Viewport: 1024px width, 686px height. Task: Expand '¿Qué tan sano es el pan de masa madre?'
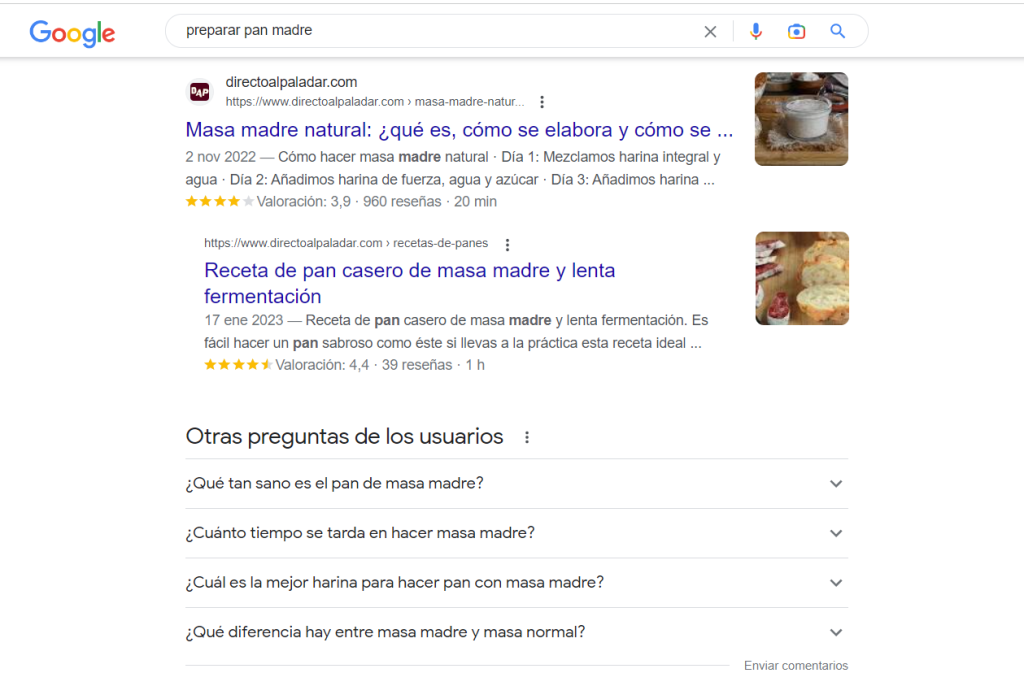tap(517, 483)
